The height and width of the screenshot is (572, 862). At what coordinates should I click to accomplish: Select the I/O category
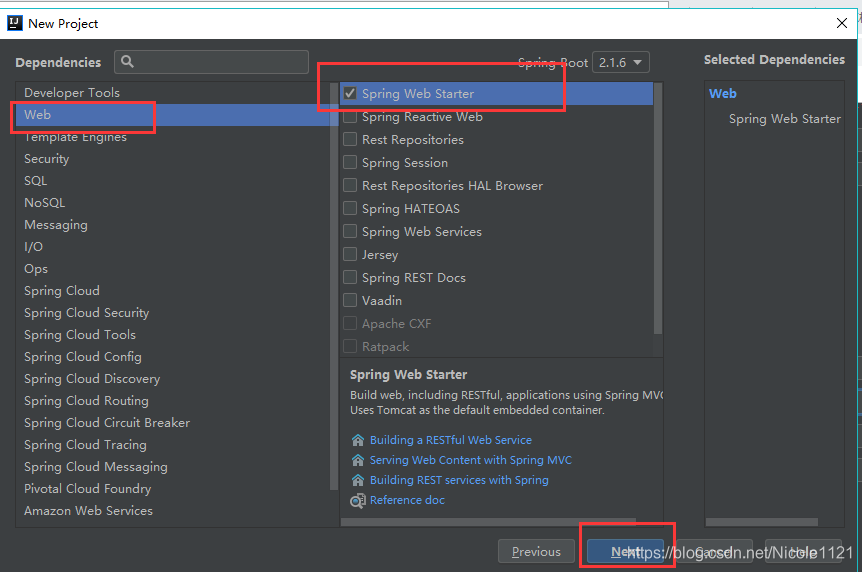[x=173, y=247]
